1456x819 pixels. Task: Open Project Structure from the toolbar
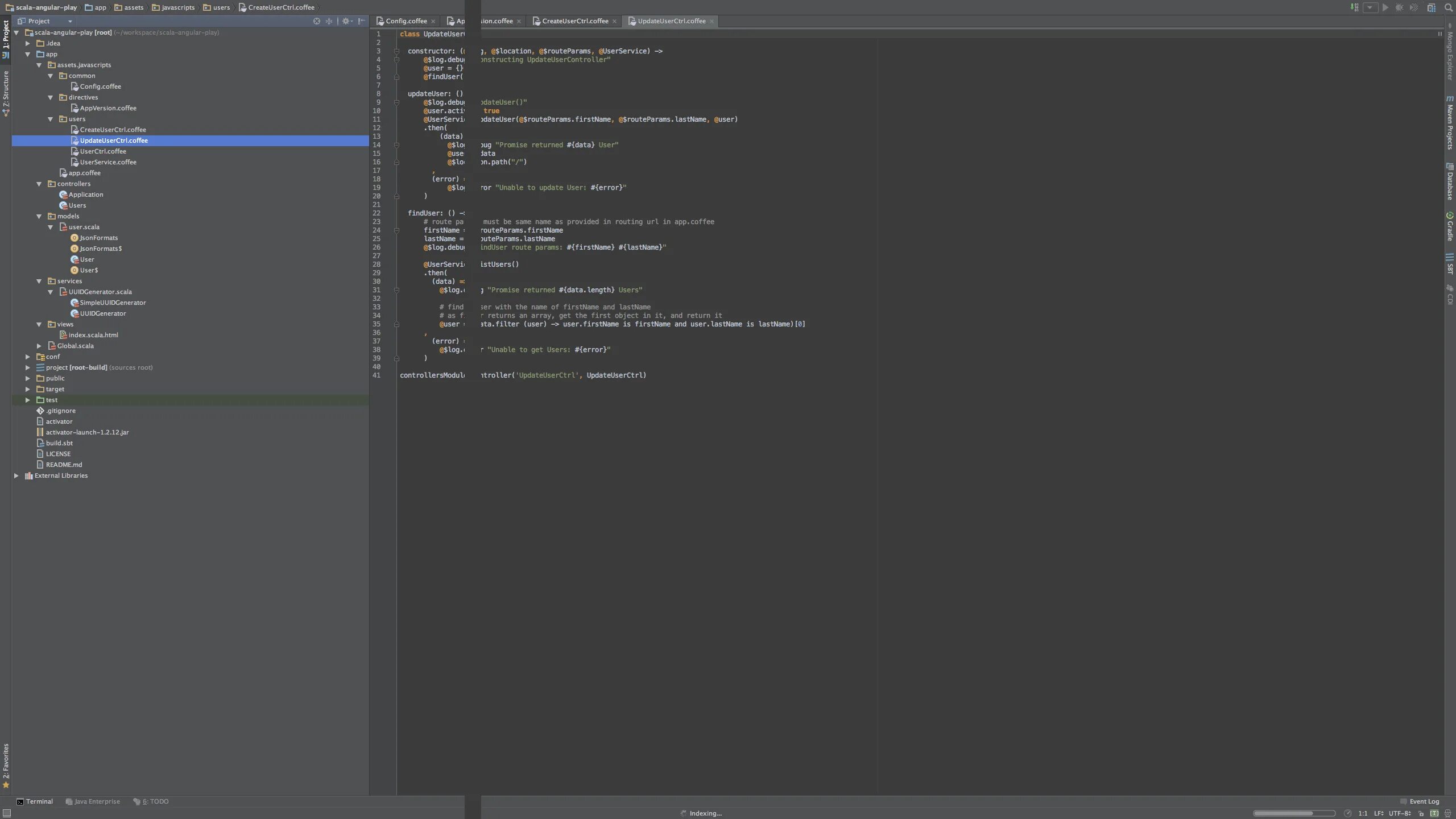[x=1432, y=7]
